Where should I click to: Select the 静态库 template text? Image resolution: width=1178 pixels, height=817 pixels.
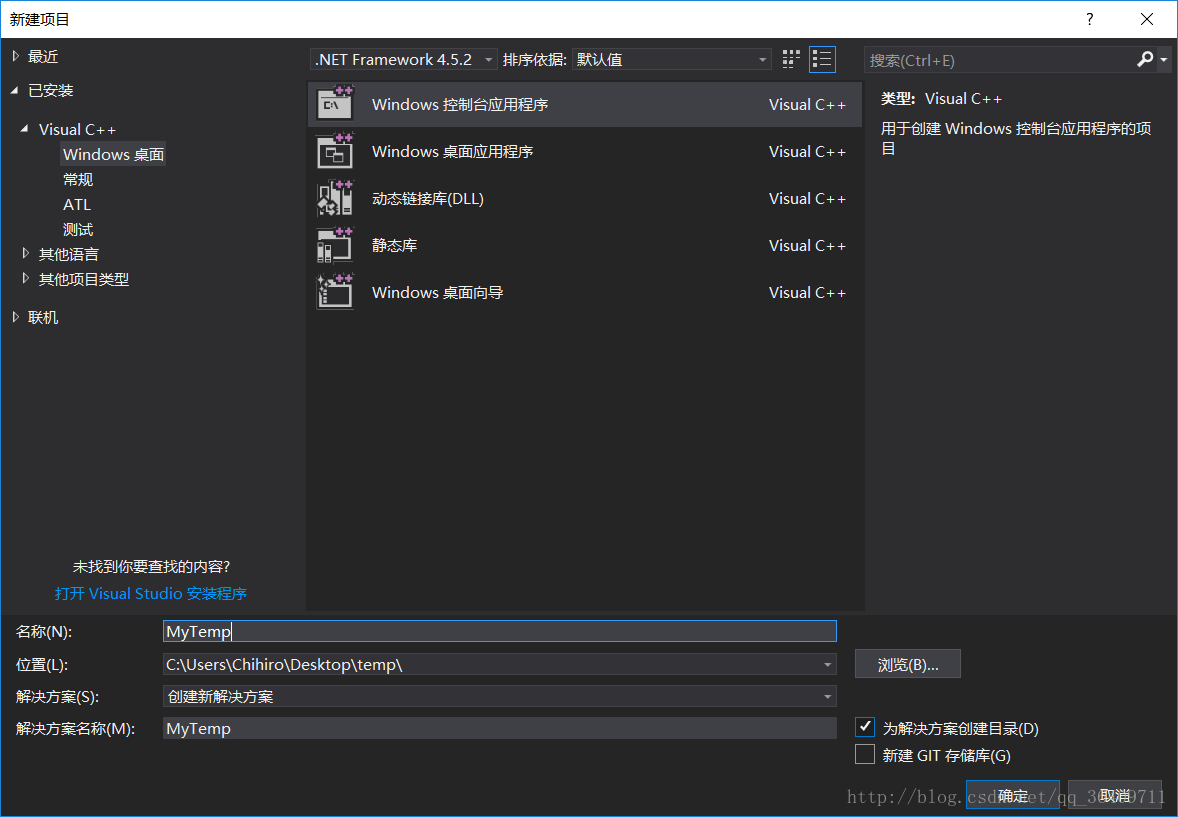click(x=394, y=245)
